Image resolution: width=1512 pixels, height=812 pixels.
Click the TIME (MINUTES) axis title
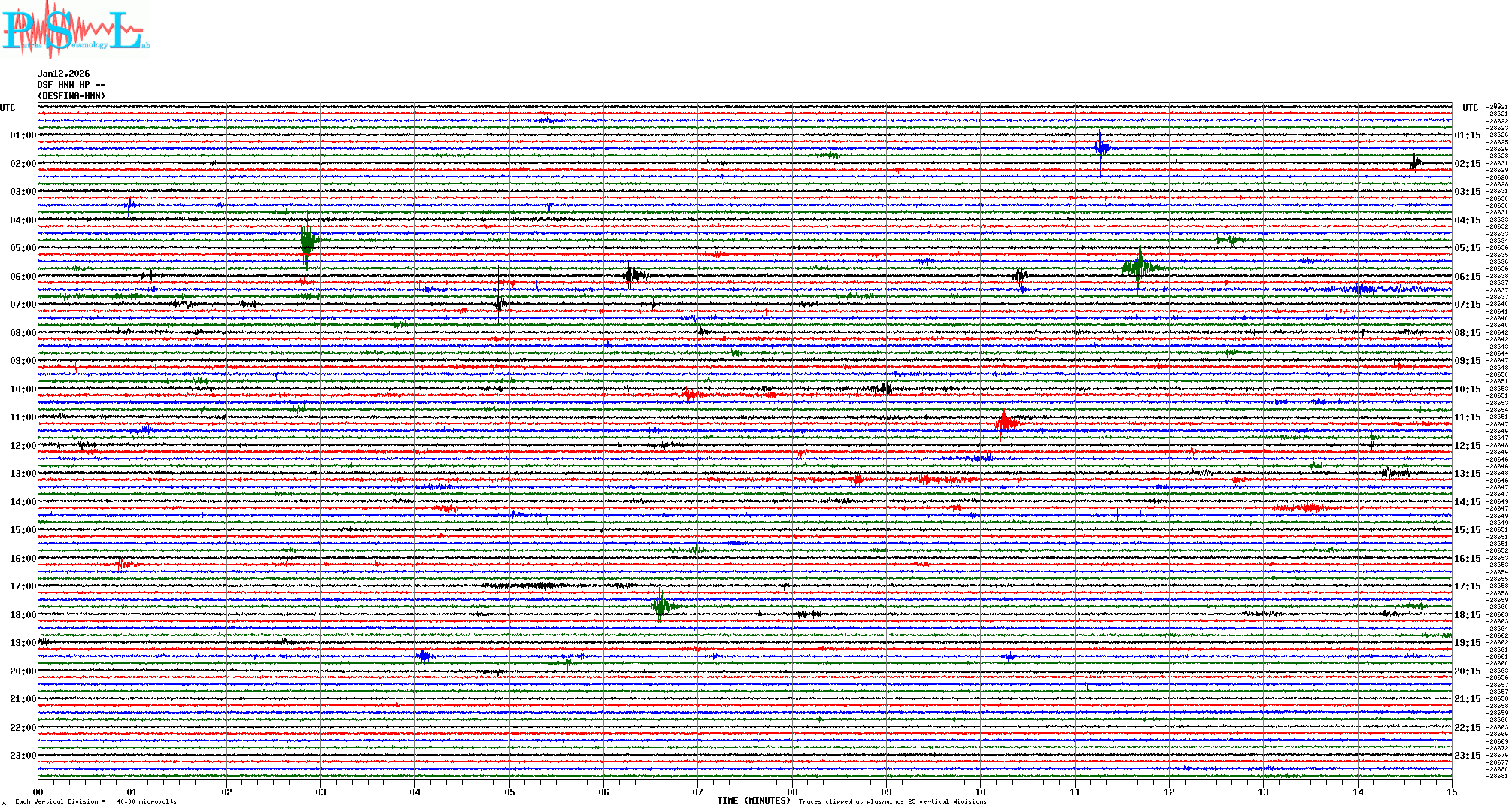[x=754, y=801]
